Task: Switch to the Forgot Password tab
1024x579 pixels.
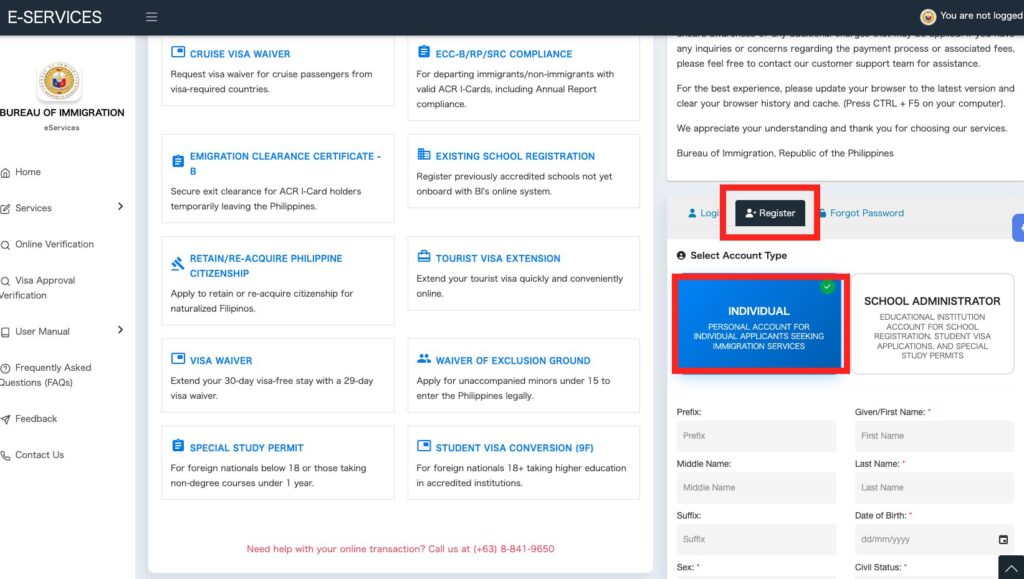Action: 865,213
